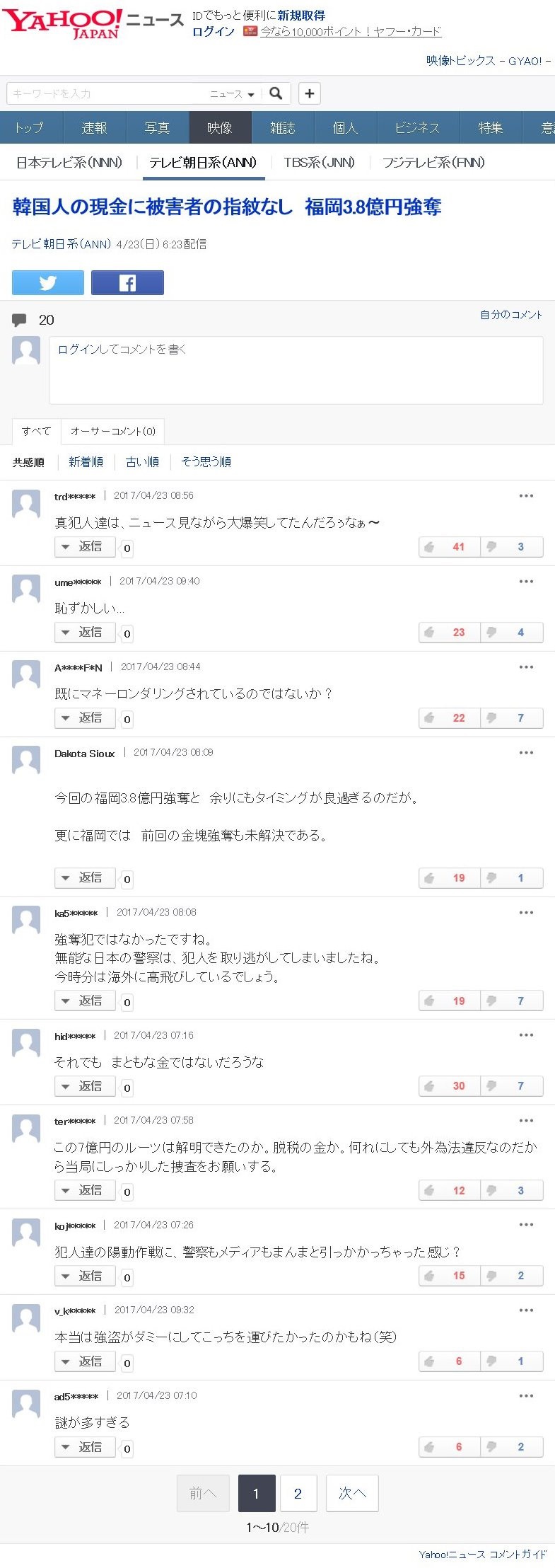Open three-dot menu on Dakota Sioux comment
The height and width of the screenshot is (1568, 555).
click(x=526, y=753)
